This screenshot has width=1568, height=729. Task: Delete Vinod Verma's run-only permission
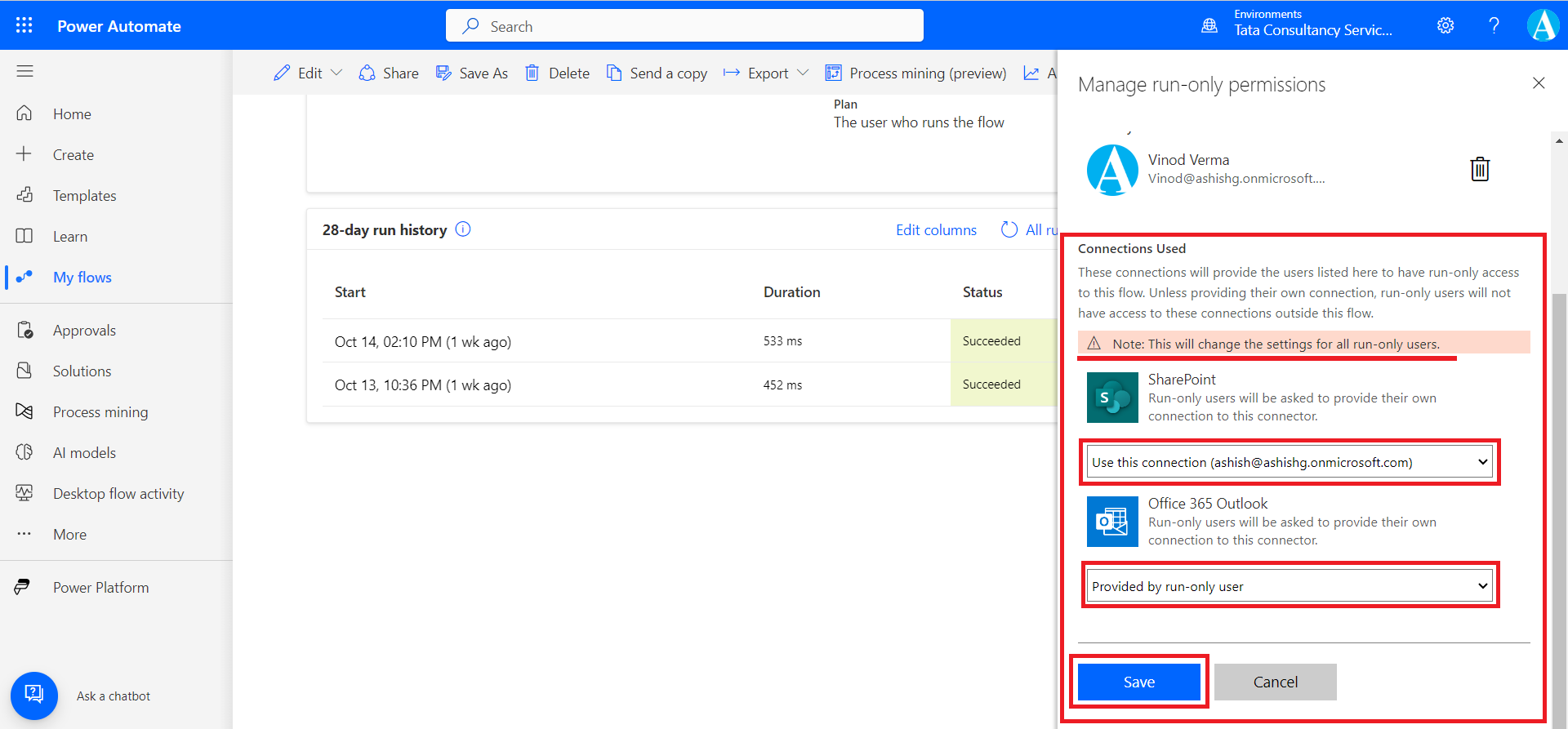pyautogui.click(x=1479, y=169)
